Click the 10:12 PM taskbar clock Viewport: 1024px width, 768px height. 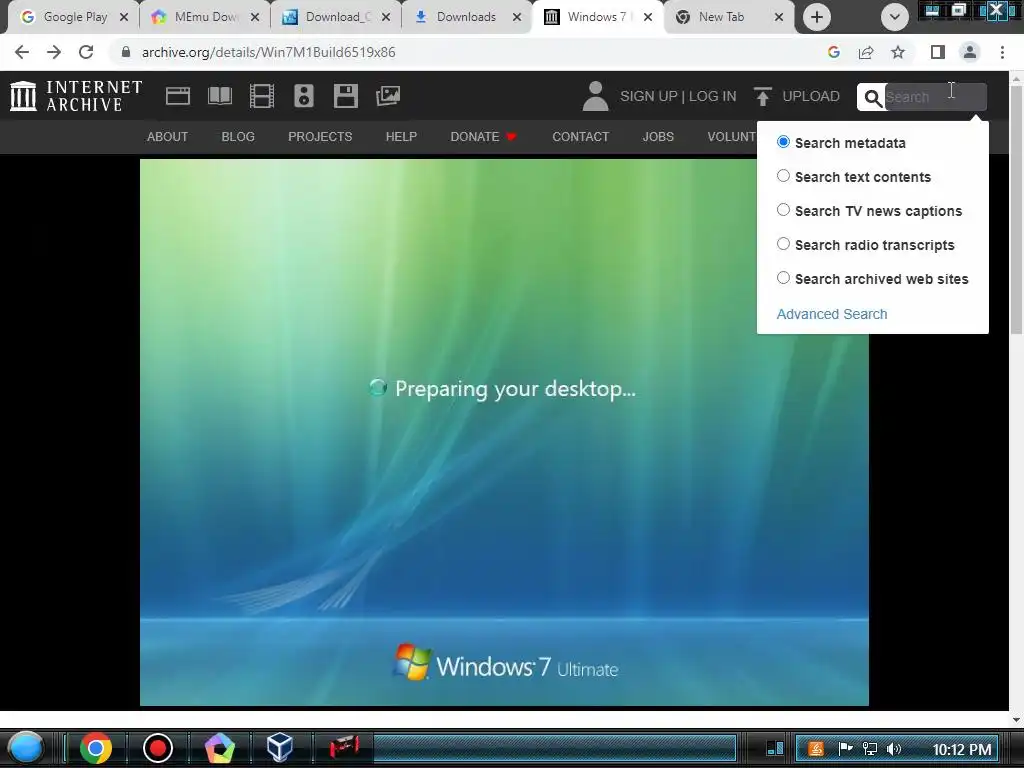pyautogui.click(x=962, y=749)
